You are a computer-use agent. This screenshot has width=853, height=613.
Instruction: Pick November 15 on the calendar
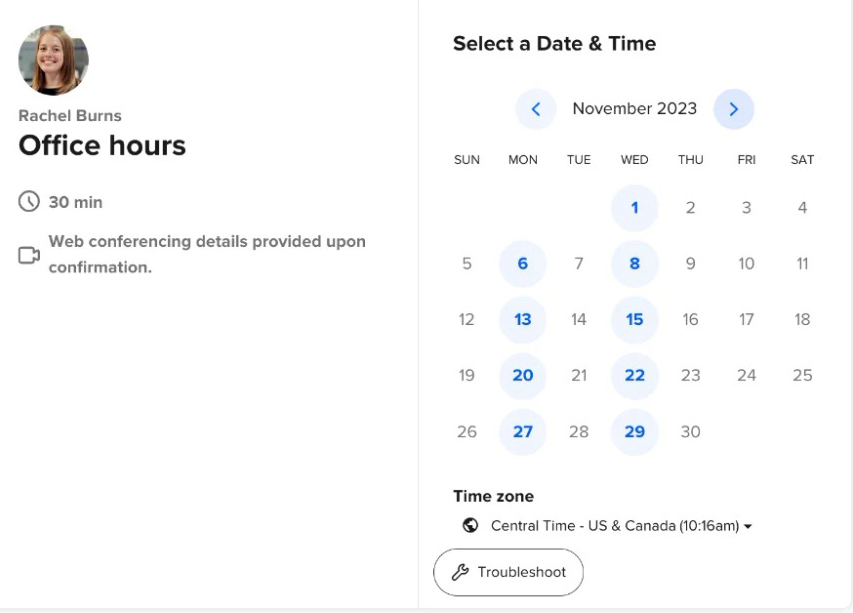click(x=634, y=321)
